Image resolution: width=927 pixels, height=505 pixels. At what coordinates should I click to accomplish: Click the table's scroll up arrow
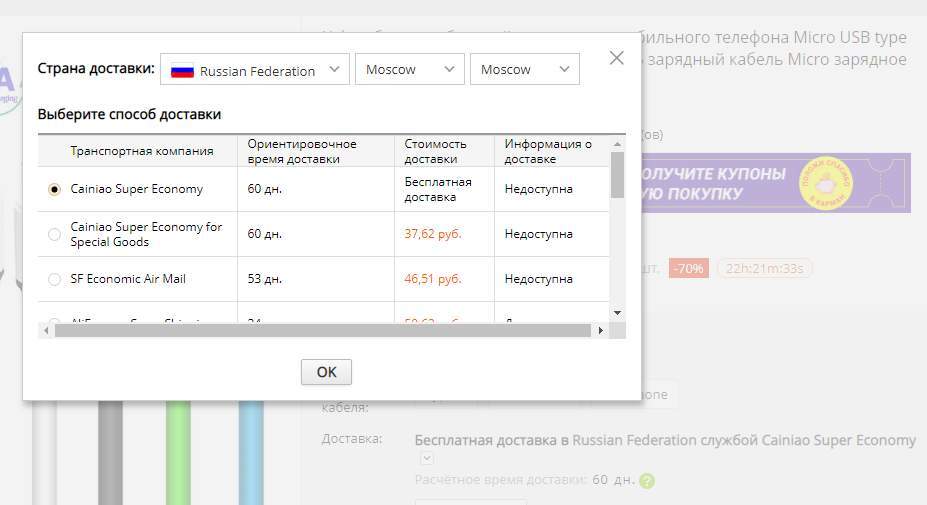[x=617, y=144]
